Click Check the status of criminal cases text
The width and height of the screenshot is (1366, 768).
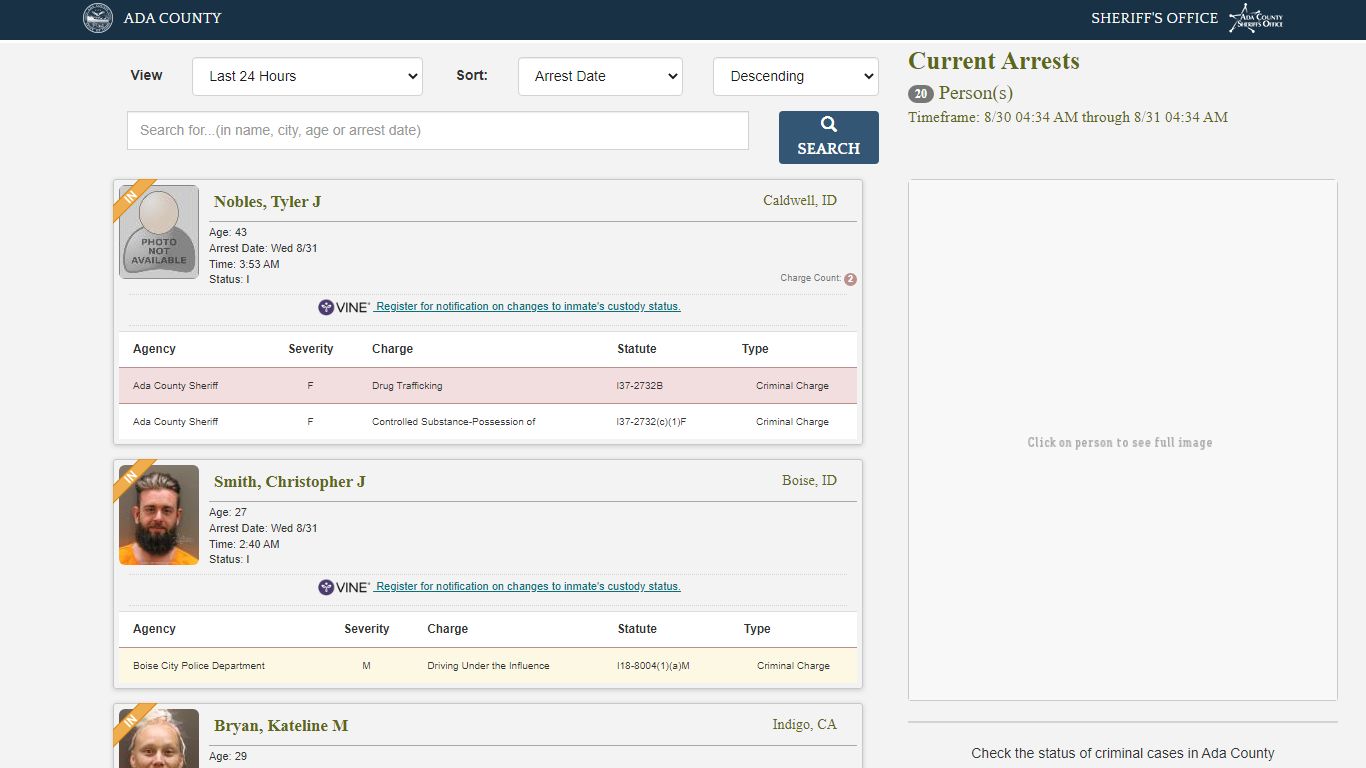(1123, 753)
